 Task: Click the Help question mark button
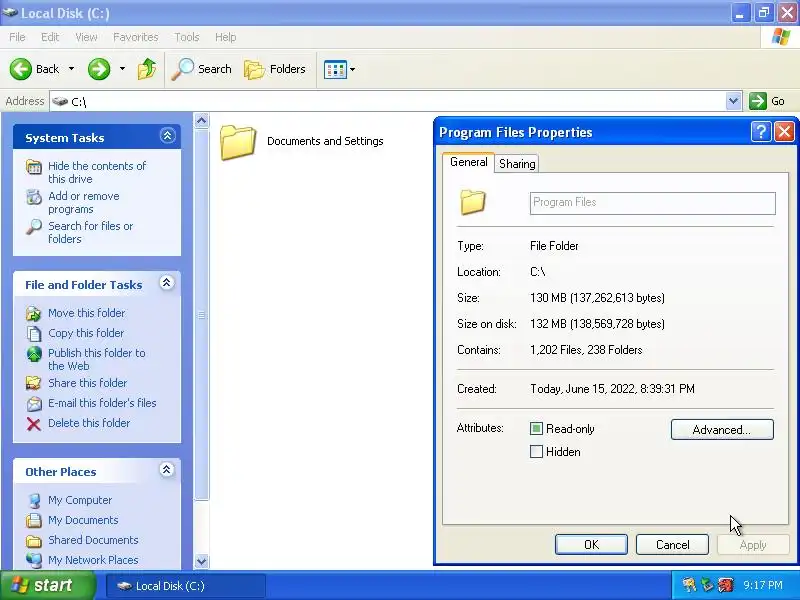[760, 132]
